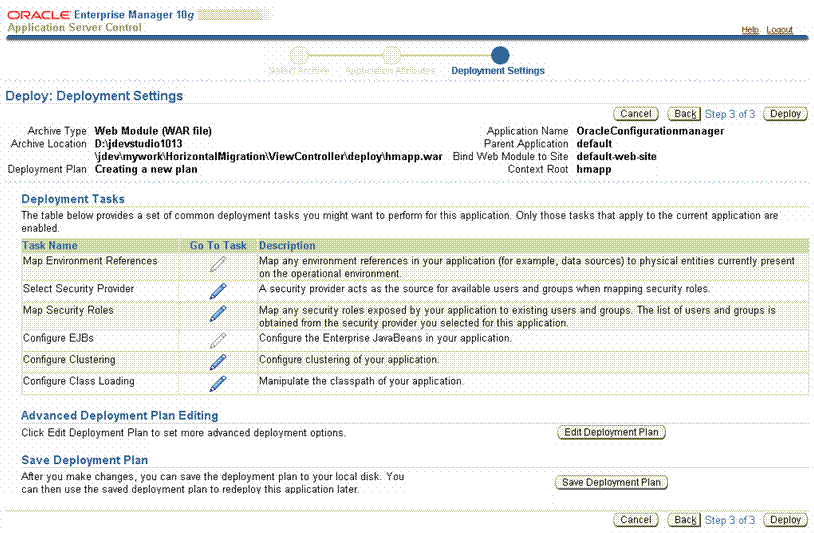Click the bottom Cancel button
This screenshot has width=814, height=533.
click(x=636, y=520)
